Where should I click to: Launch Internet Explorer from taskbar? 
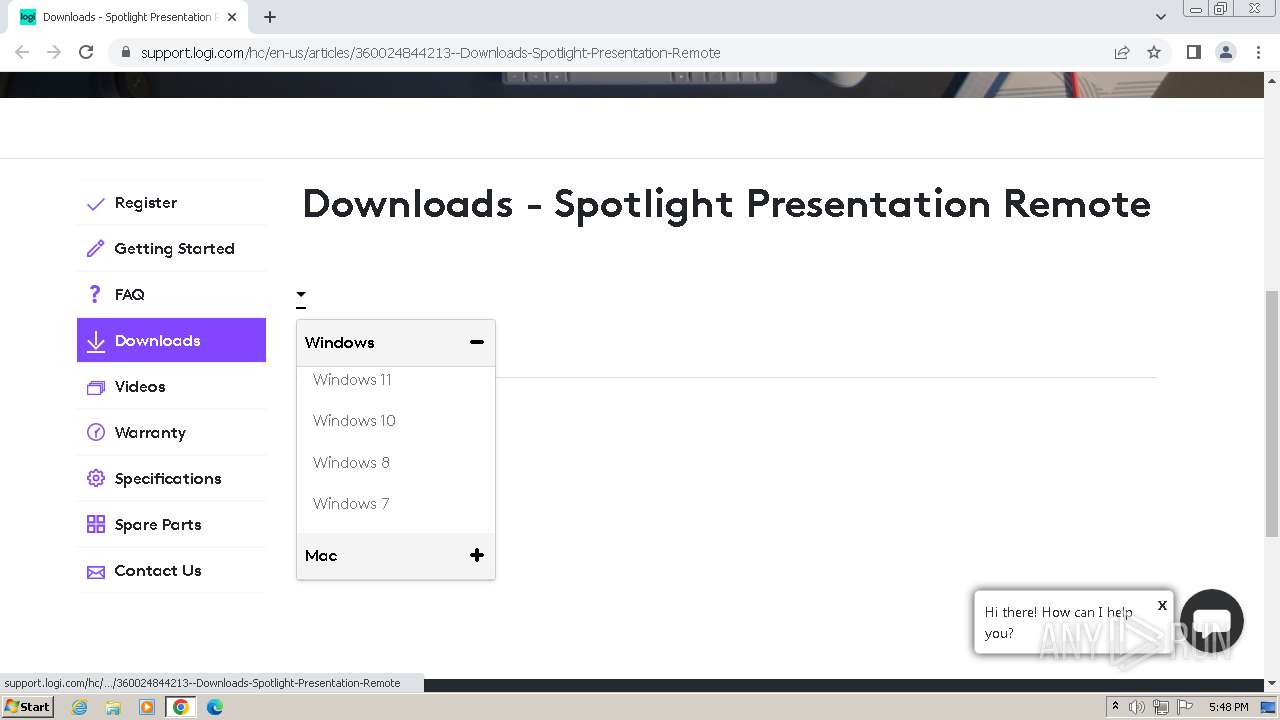pos(80,707)
